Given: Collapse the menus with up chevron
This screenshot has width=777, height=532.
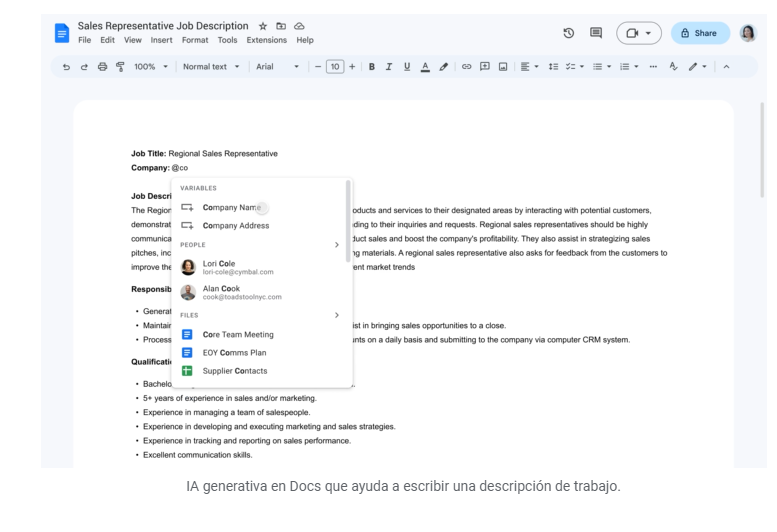Looking at the screenshot, I should (x=726, y=67).
